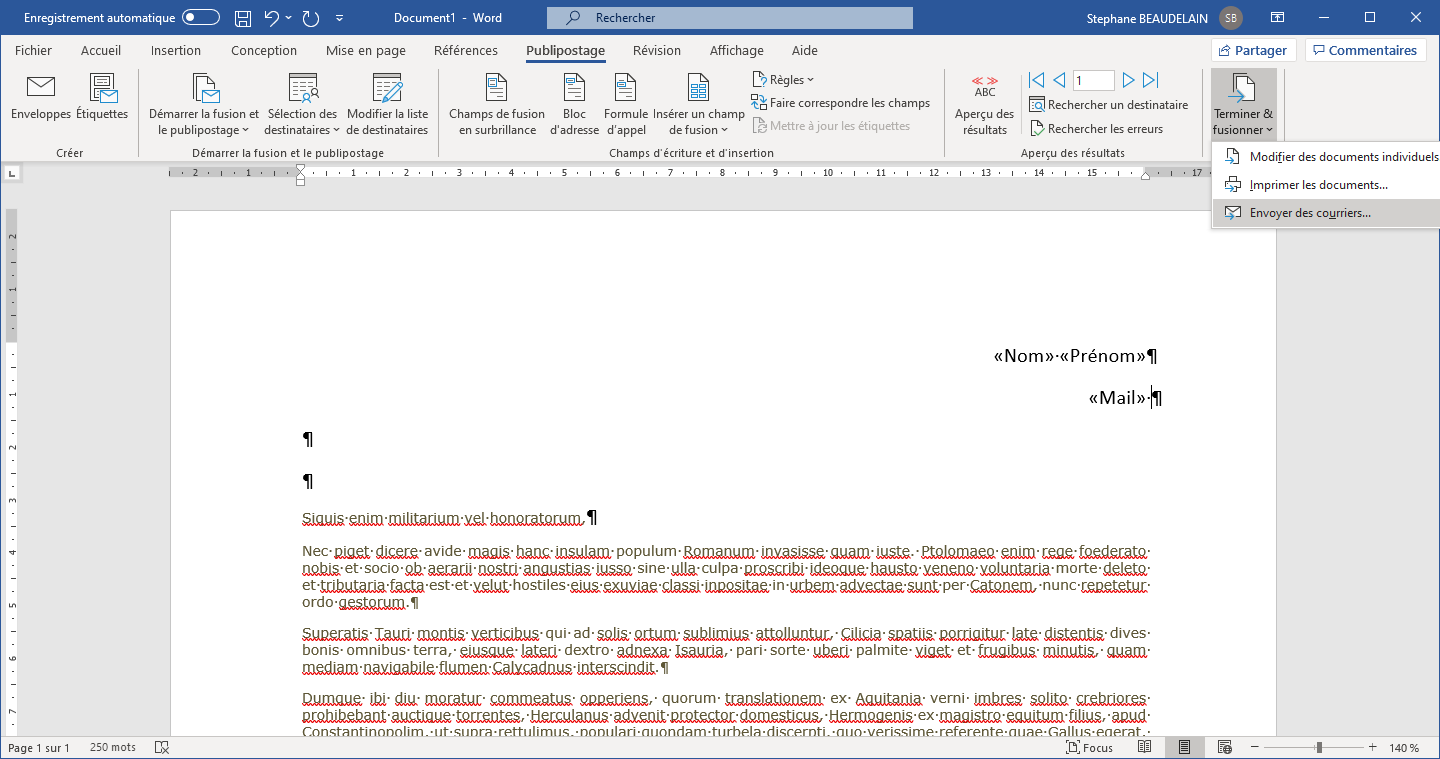The image size is (1440, 759).
Task: Expand Démarrer la fusion et le publipostage
Action: [x=204, y=105]
